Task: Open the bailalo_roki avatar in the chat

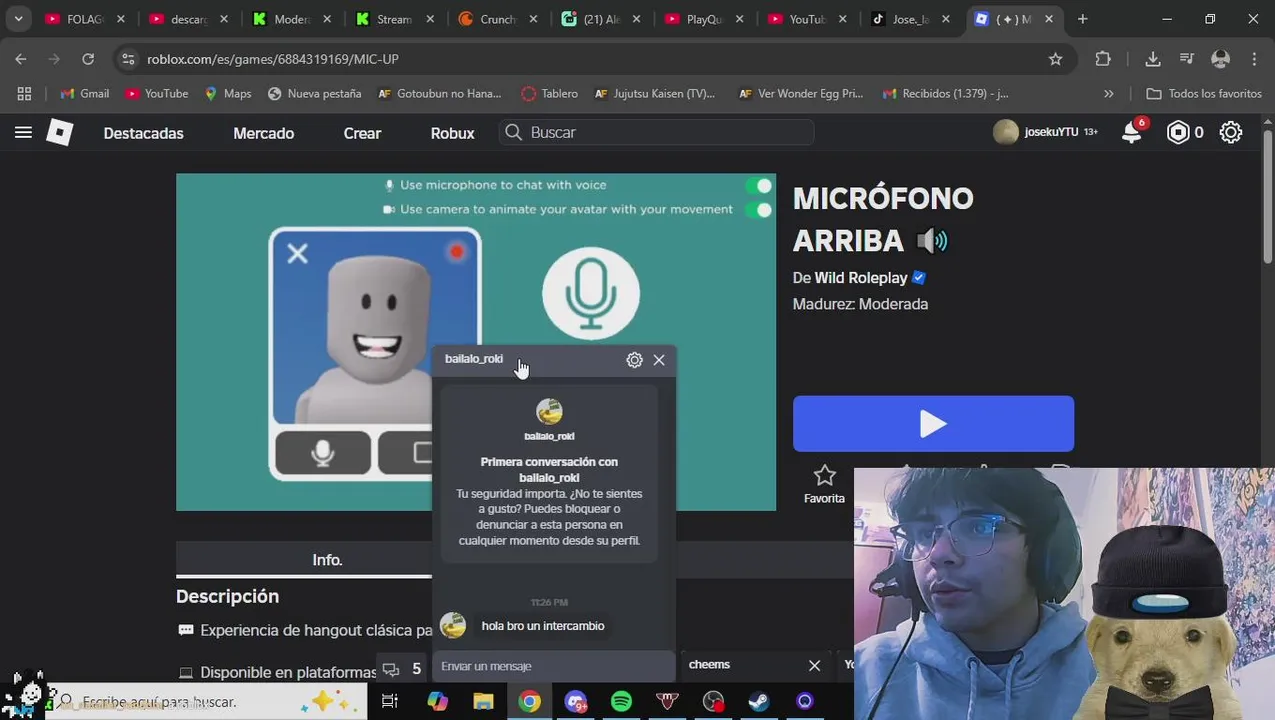Action: click(549, 411)
